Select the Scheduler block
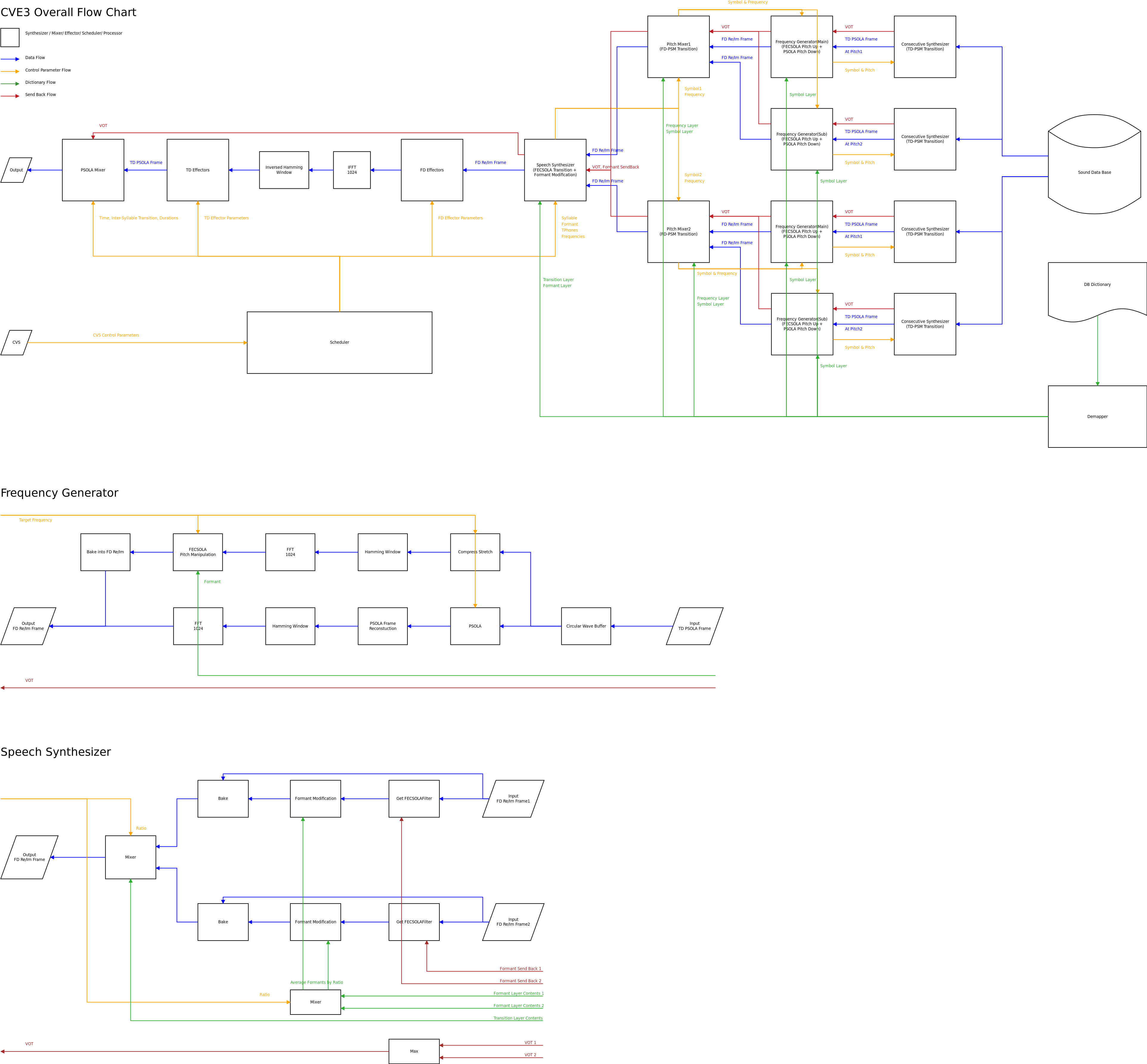1147x1064 pixels. (340, 343)
